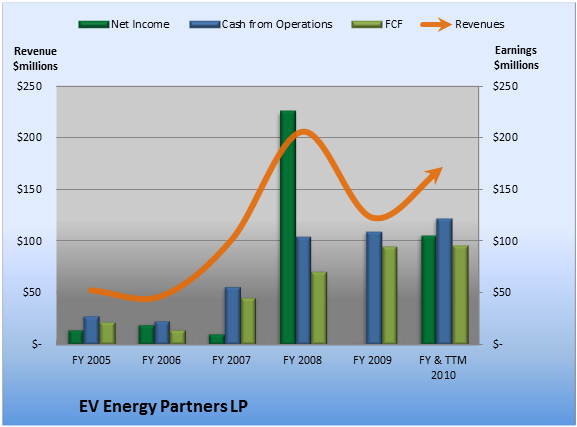Click the 'EV Energy Partners LP' chart title

[x=163, y=406]
